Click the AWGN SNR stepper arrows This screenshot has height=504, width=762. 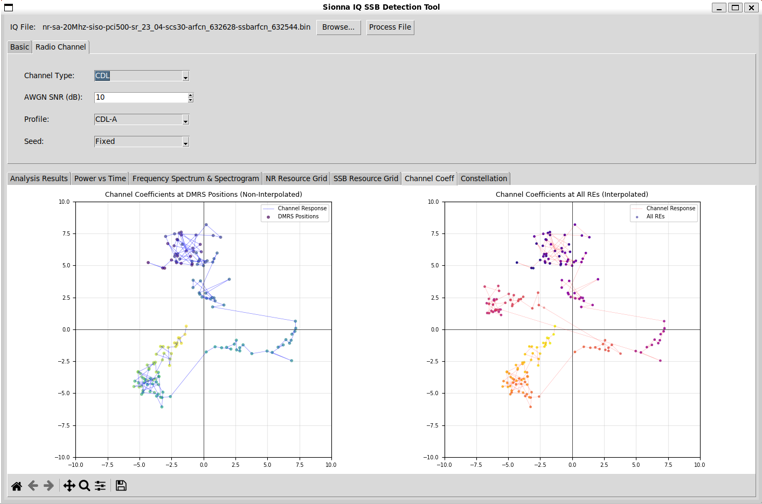[x=190, y=98]
